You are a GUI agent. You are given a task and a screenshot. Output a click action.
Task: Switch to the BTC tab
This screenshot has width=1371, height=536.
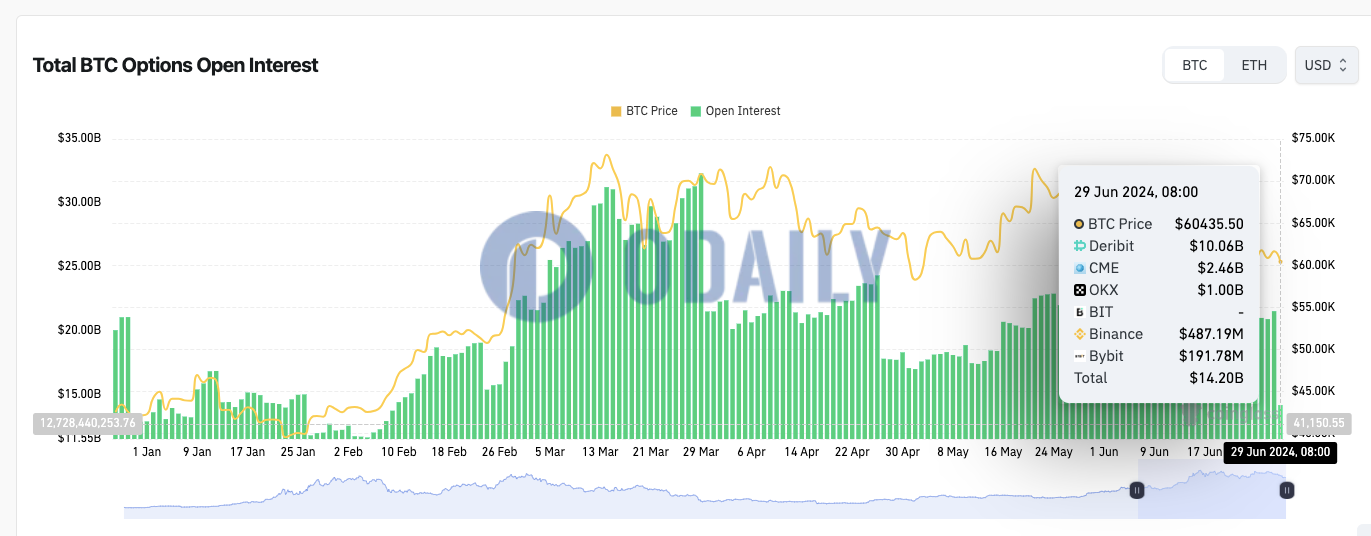(x=1195, y=65)
